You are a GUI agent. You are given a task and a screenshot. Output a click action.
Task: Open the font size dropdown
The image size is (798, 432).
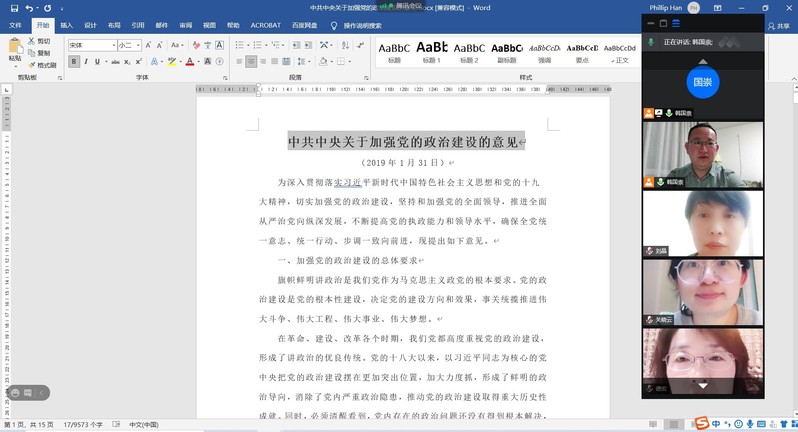140,45
